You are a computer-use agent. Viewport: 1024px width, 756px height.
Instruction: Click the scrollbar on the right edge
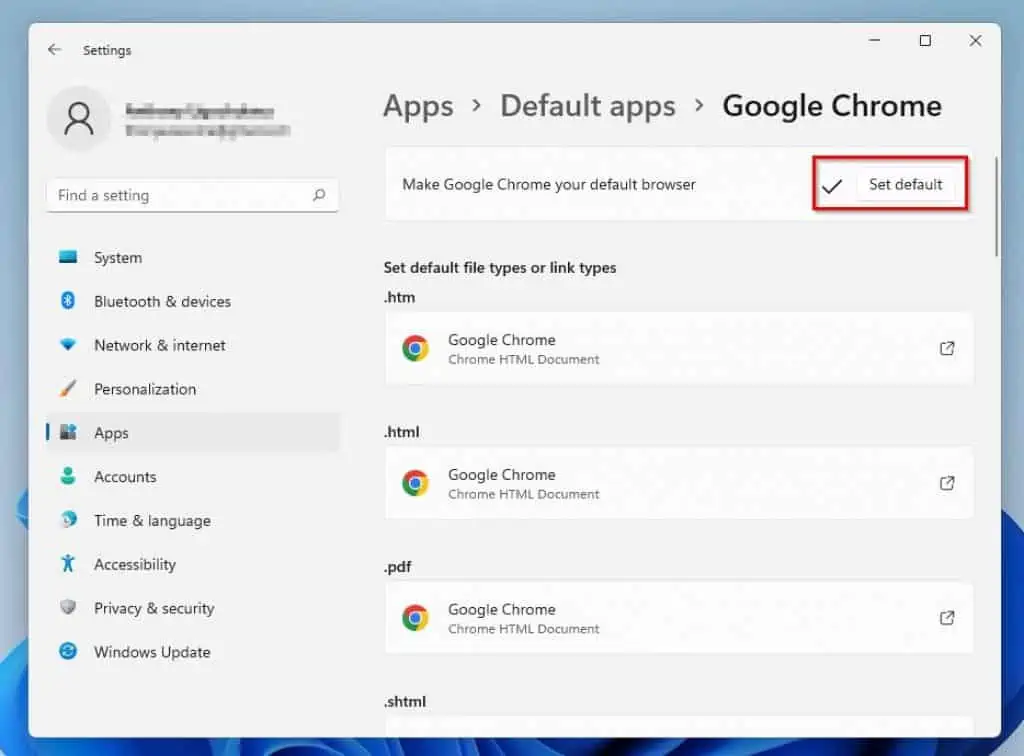(x=997, y=200)
